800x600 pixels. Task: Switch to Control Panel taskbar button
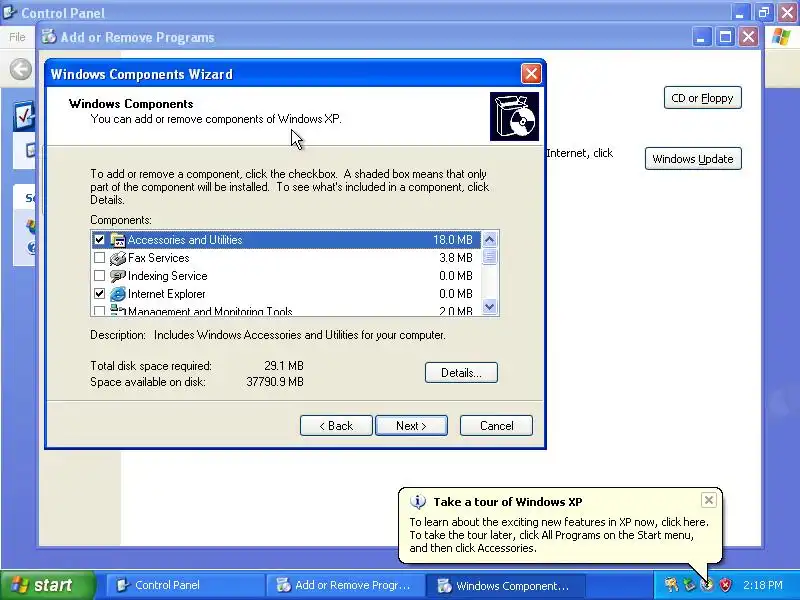click(185, 585)
